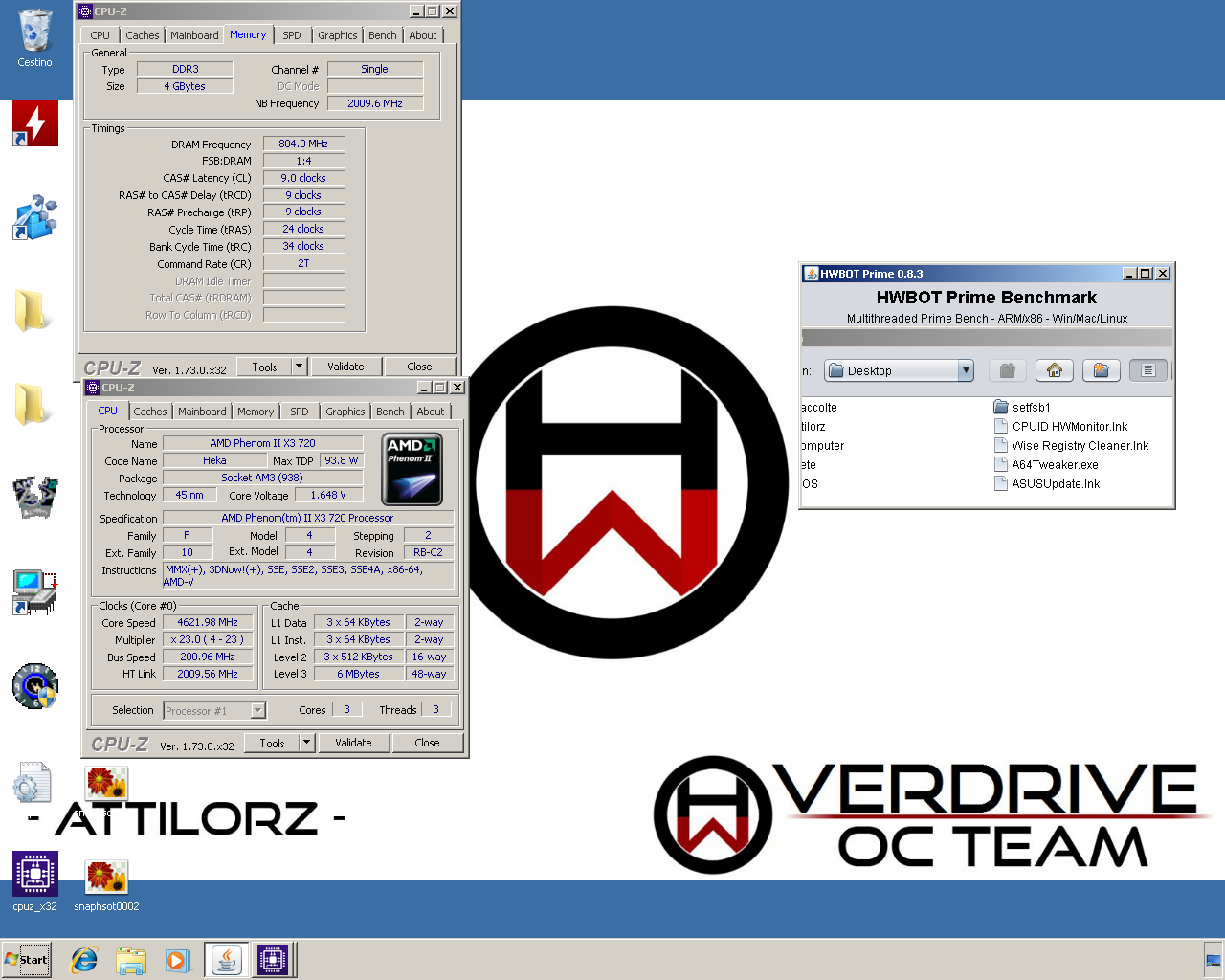Click Close button in upper CPU-Z window
Viewport: 1225px width, 980px height.
[419, 367]
